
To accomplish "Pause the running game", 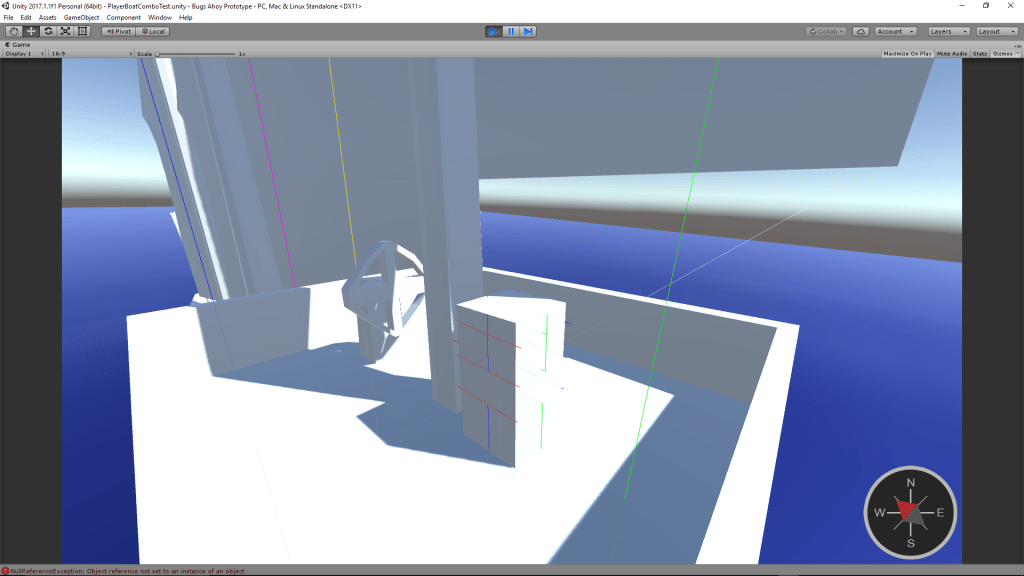I will point(511,31).
